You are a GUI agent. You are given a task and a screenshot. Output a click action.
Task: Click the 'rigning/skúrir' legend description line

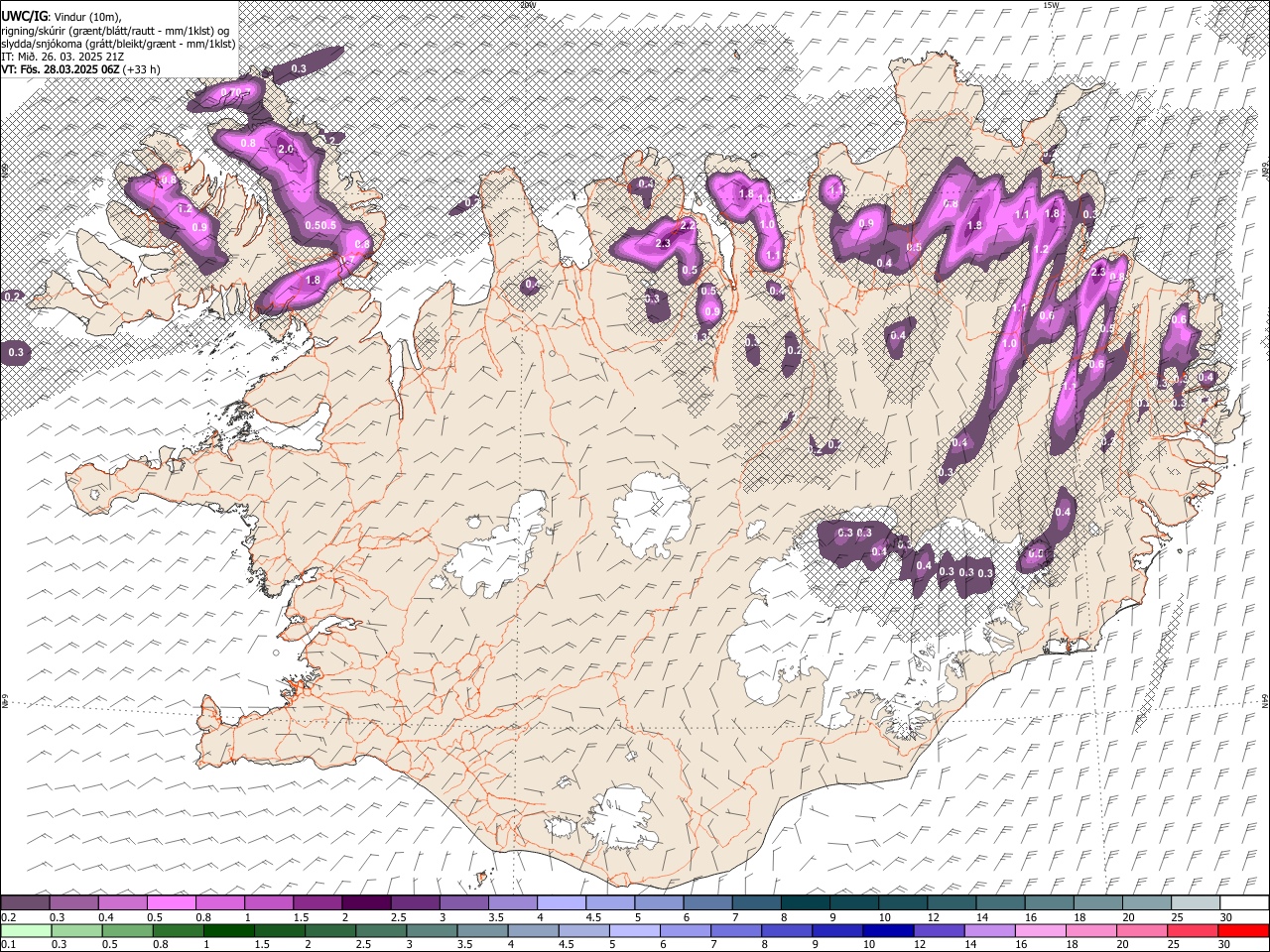[115, 31]
